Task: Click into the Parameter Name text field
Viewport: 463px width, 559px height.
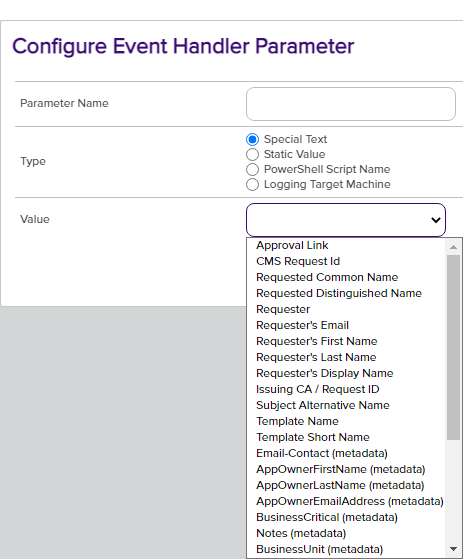Action: click(351, 104)
